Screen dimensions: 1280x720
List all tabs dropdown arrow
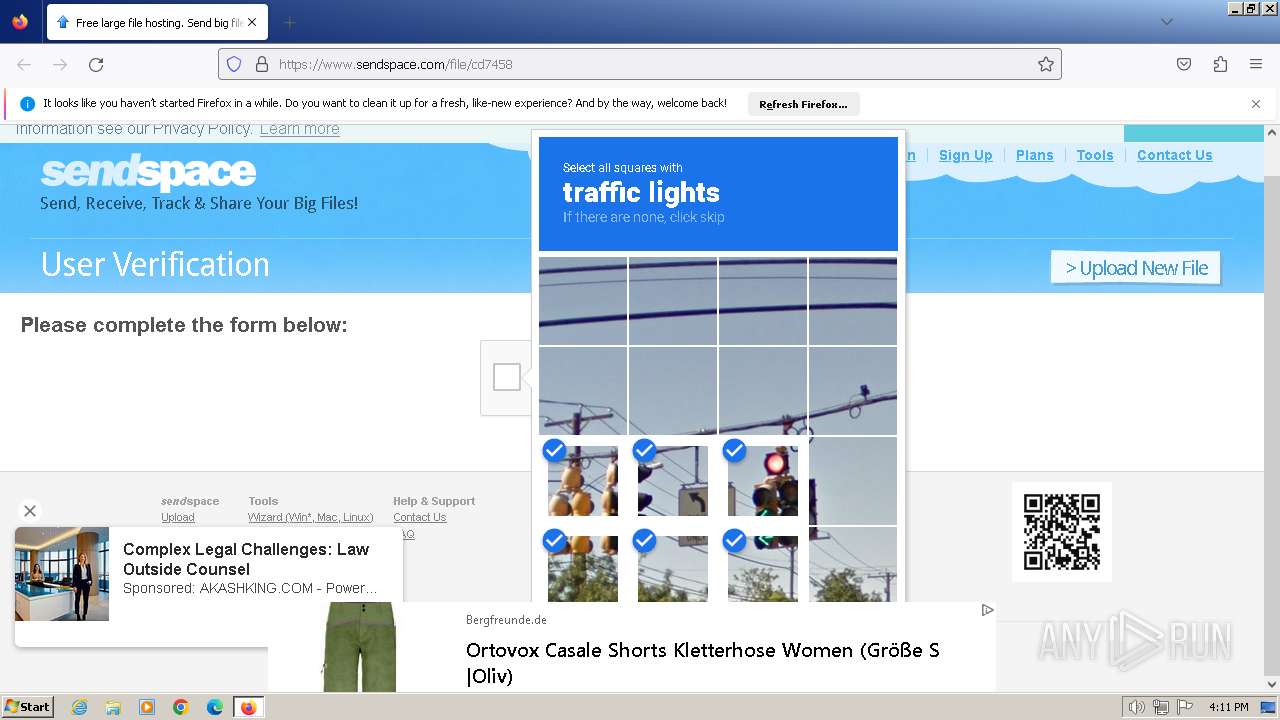pos(1166,22)
